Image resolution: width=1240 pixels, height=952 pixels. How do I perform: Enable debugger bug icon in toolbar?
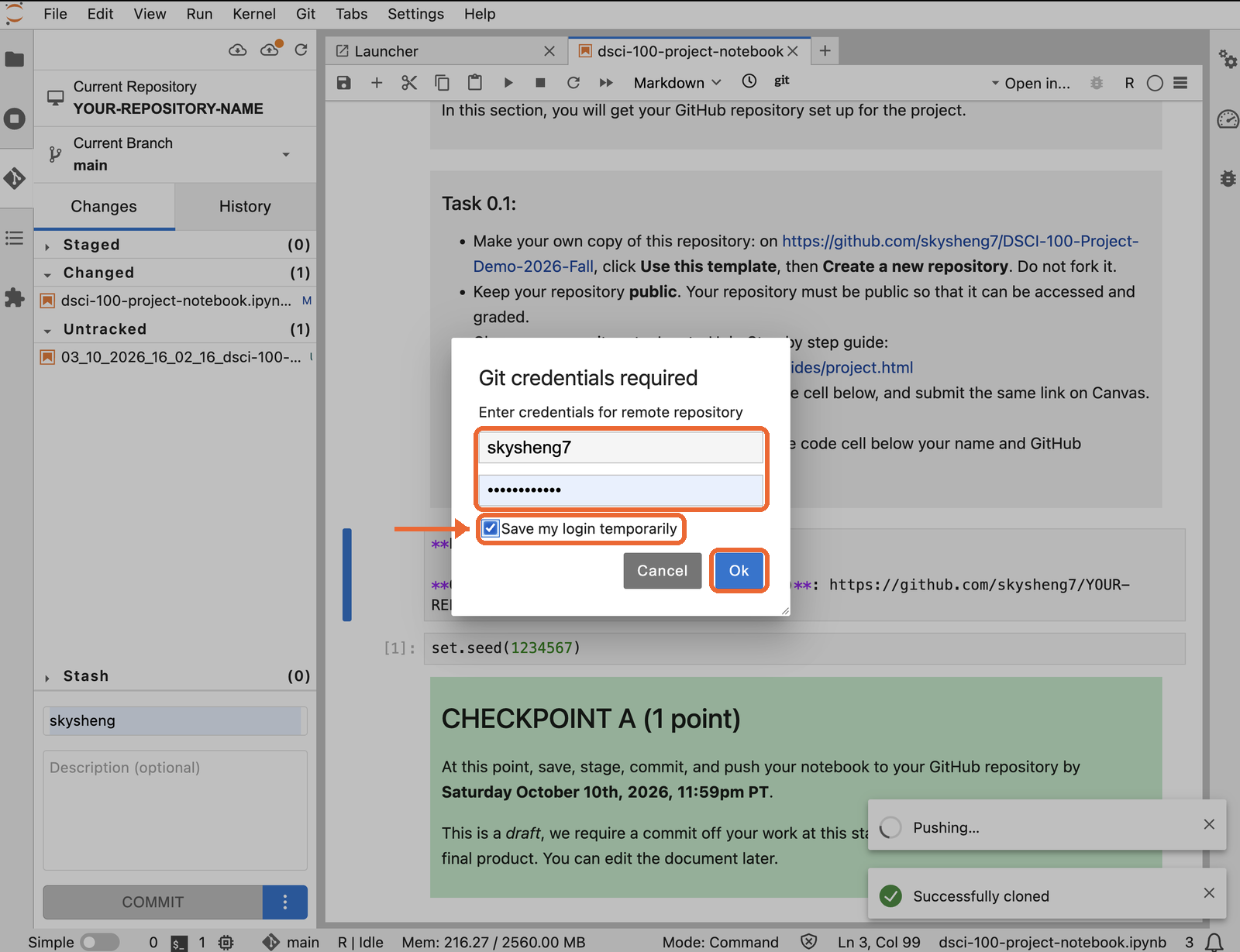(x=1097, y=83)
